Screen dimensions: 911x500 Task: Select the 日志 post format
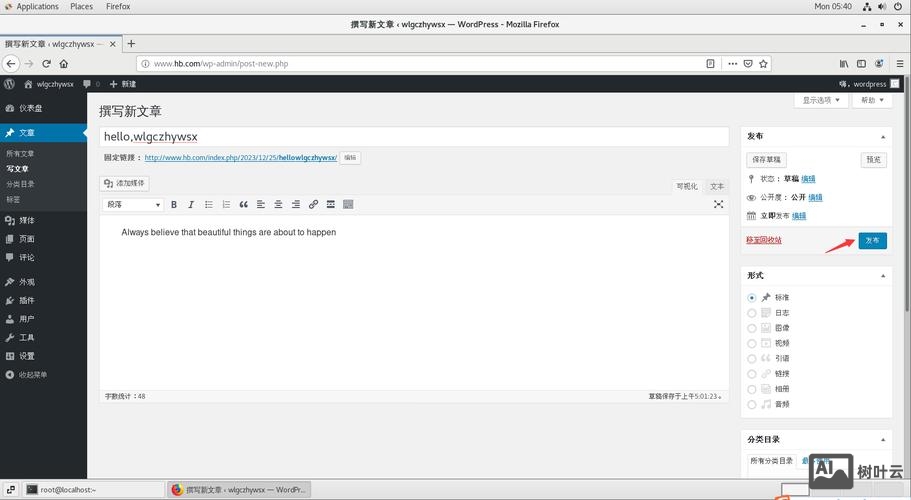[x=751, y=313]
